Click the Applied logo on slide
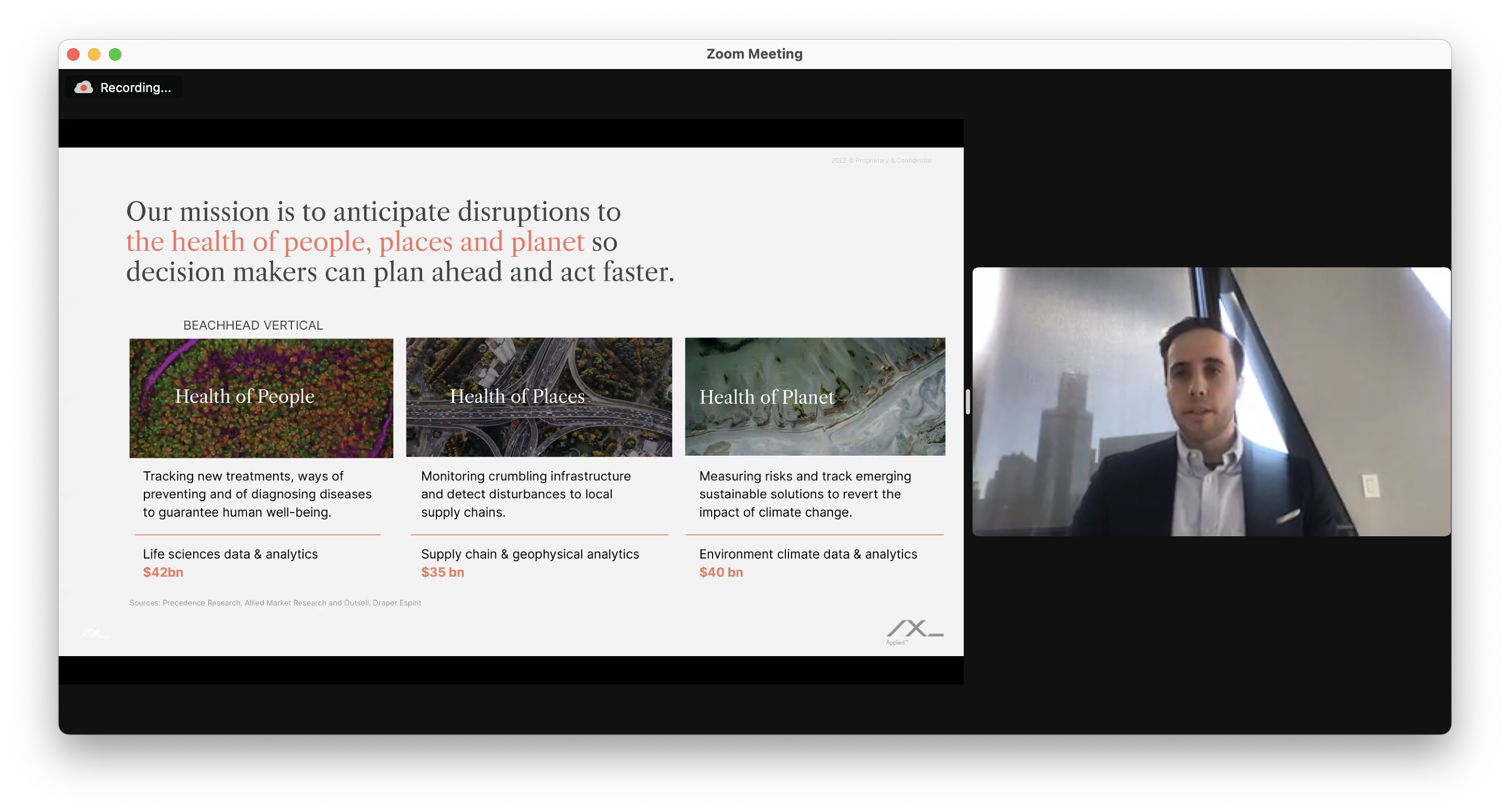This screenshot has height=812, width=1510. (x=914, y=631)
